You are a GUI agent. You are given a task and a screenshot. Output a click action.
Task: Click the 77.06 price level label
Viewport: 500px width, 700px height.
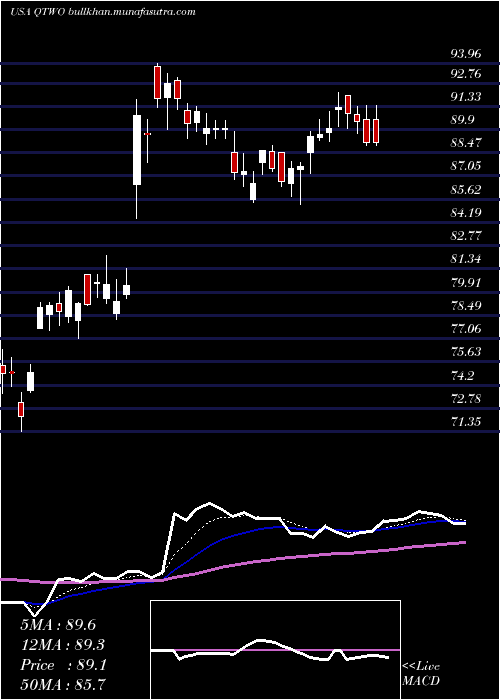coord(466,329)
